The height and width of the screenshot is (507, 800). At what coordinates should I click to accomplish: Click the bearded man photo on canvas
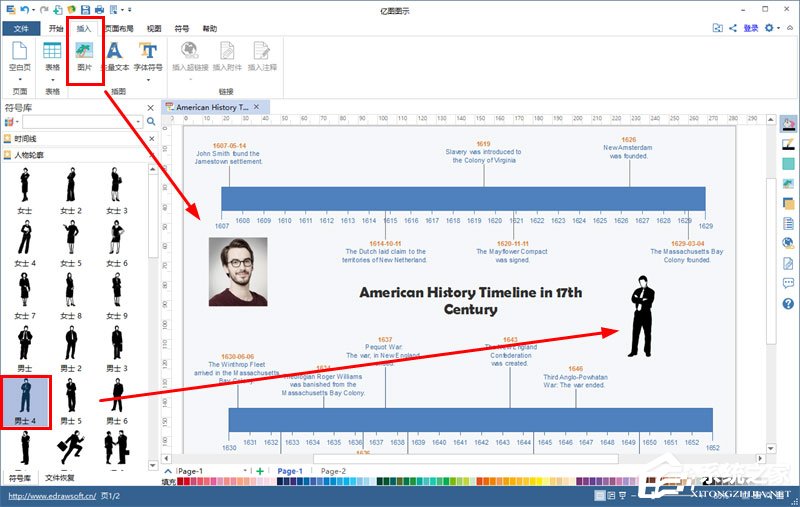(238, 272)
